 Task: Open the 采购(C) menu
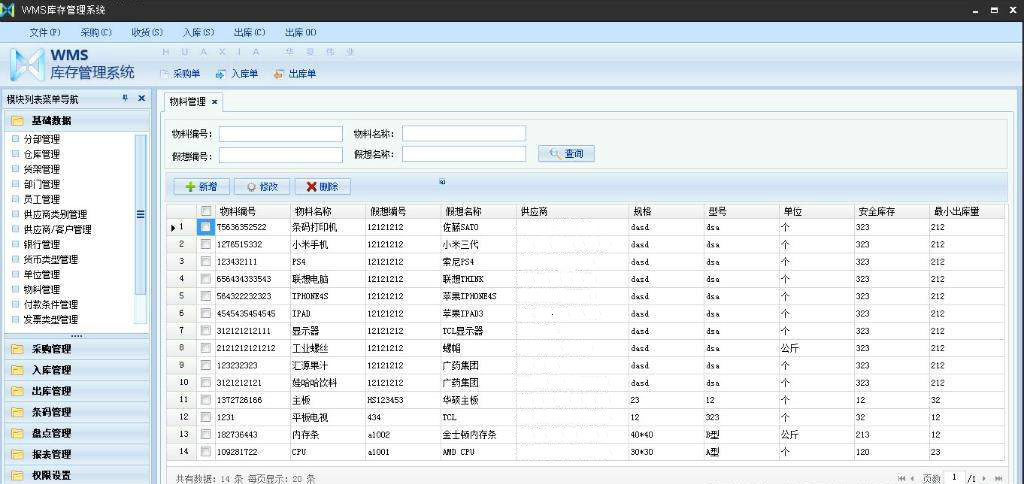(96, 32)
